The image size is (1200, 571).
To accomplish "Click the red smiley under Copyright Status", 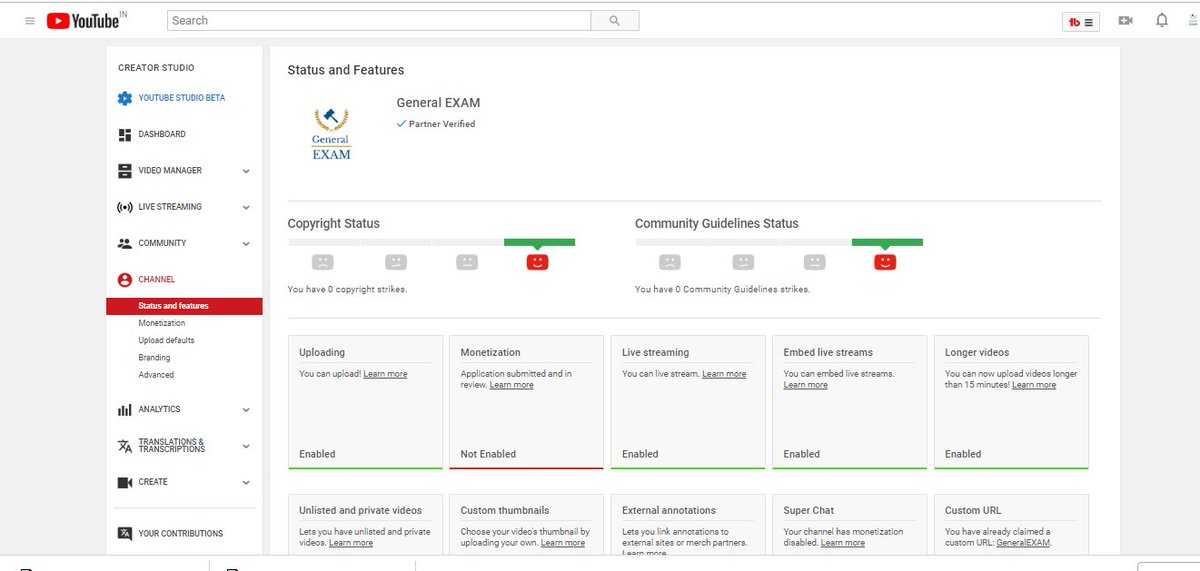I will click(538, 262).
